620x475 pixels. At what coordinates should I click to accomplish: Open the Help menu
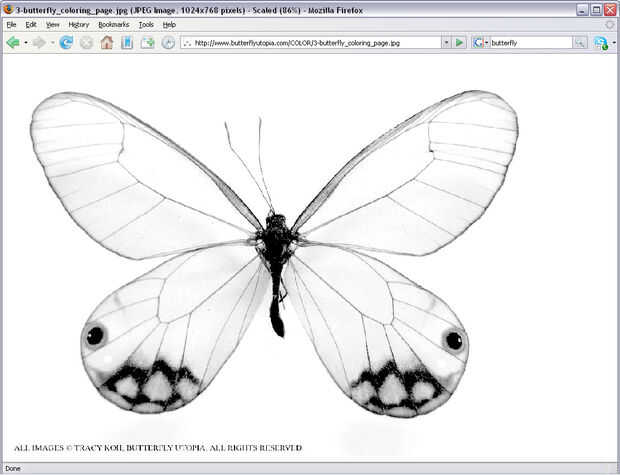click(169, 25)
